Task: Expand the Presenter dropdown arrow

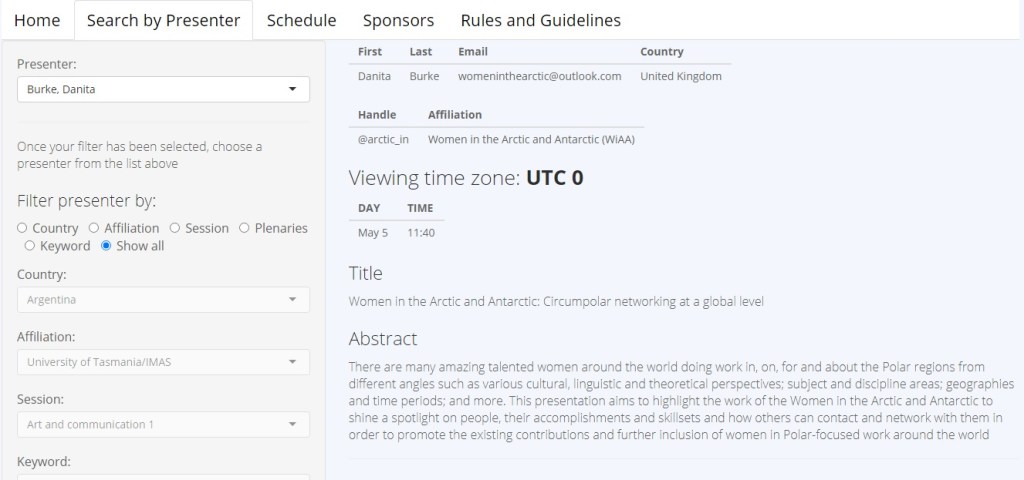Action: click(x=292, y=90)
